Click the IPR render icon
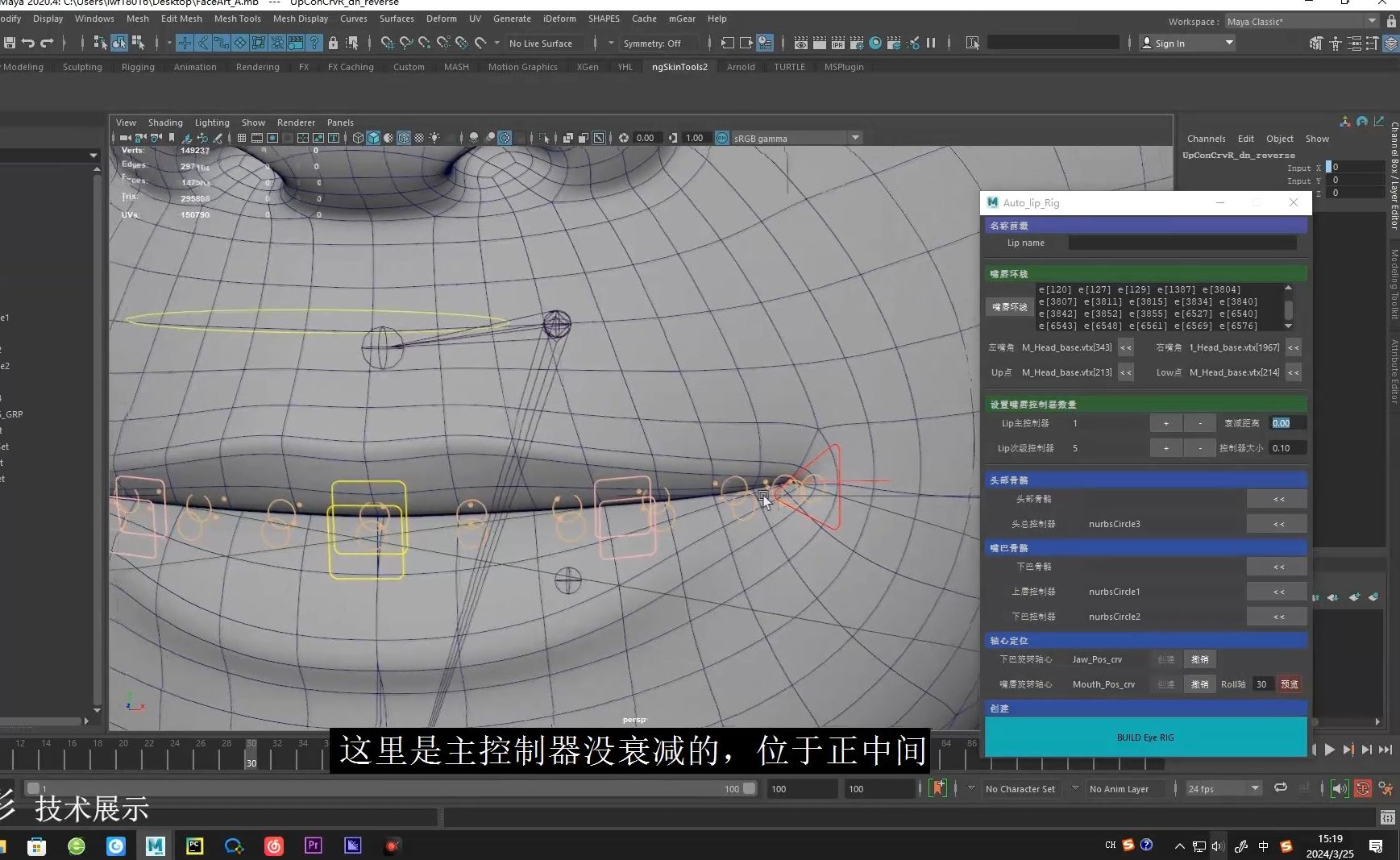1400x860 pixels. click(x=838, y=43)
